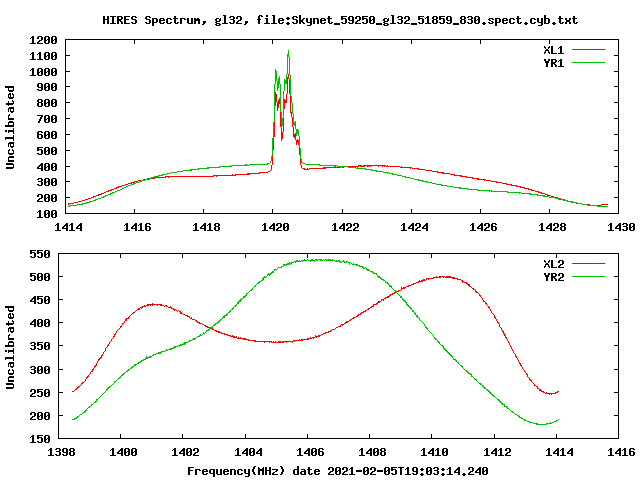Click the 1414 x-axis label on top plot
The width and height of the screenshot is (640, 480).
[x=68, y=227]
